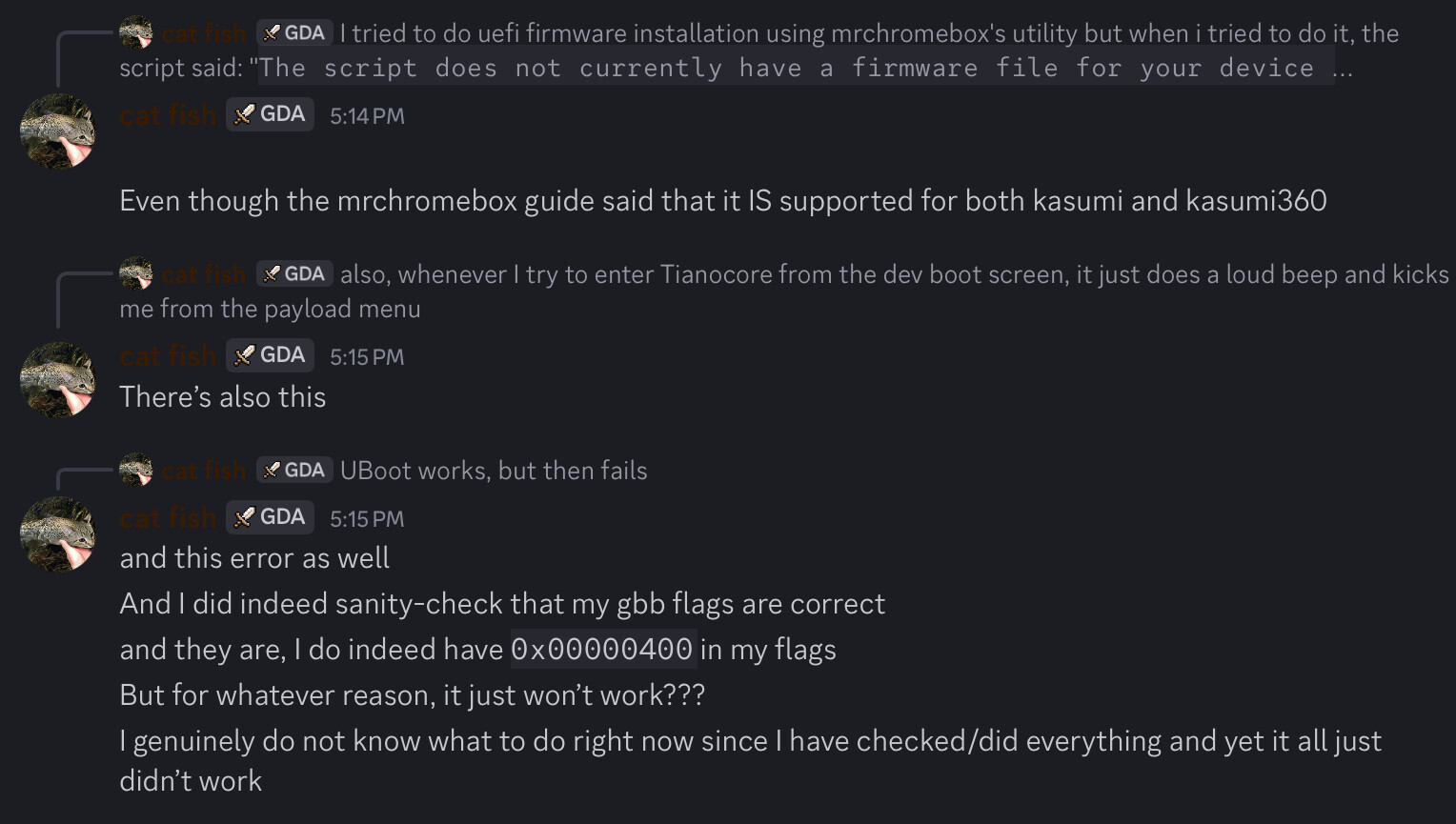Viewport: 1456px width, 824px height.
Task: Open the profile avatar next to "There's also this"
Action: click(58, 379)
